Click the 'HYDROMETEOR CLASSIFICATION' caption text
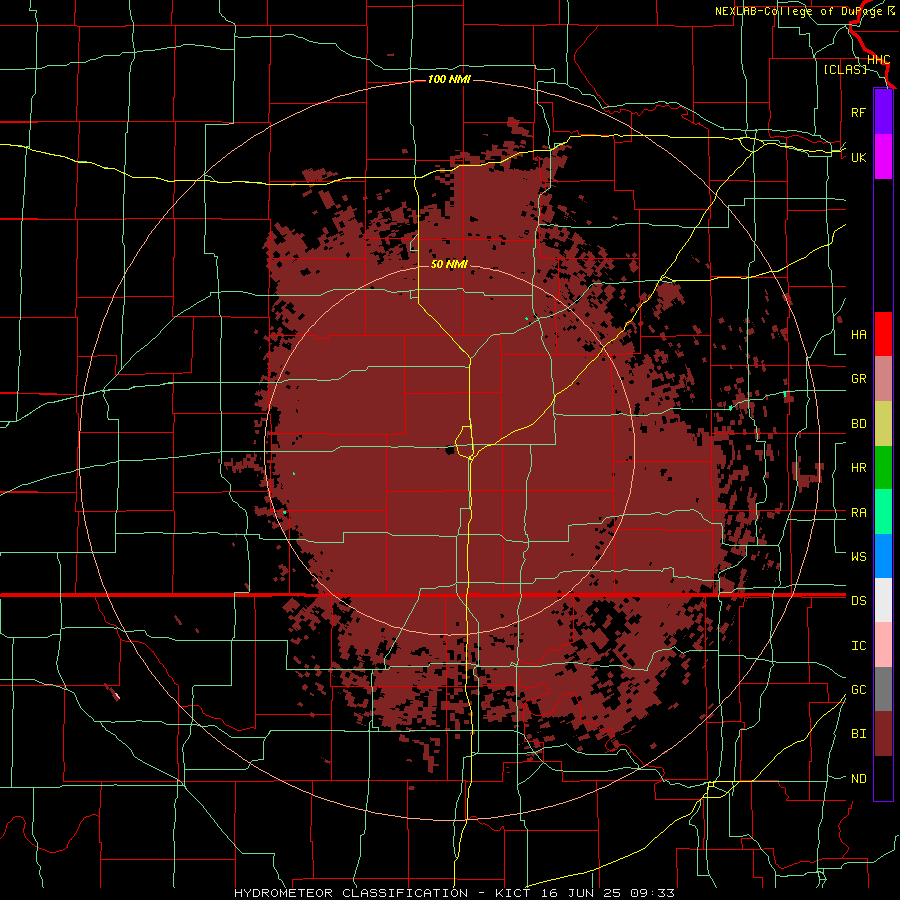The width and height of the screenshot is (900, 900). [x=351, y=893]
